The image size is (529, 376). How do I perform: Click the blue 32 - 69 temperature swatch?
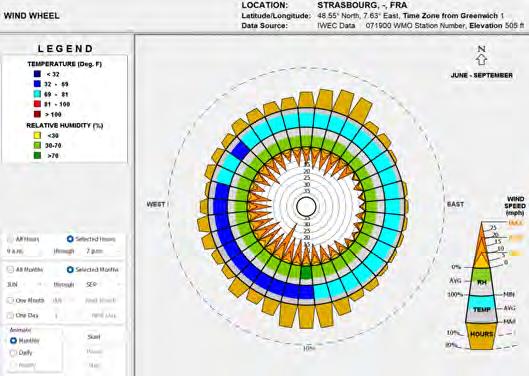[x=37, y=84]
